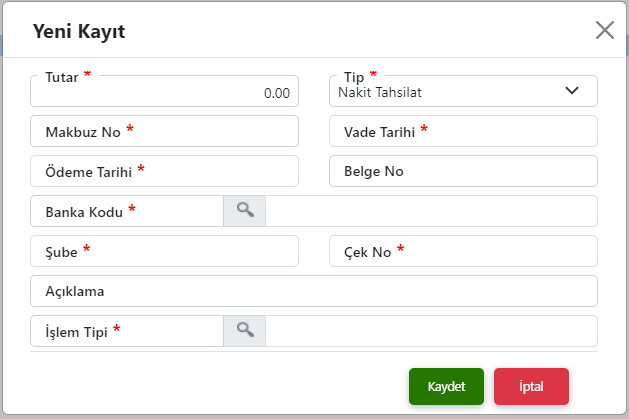Click the empty box right of Banka Kodu search

[x=431, y=211]
